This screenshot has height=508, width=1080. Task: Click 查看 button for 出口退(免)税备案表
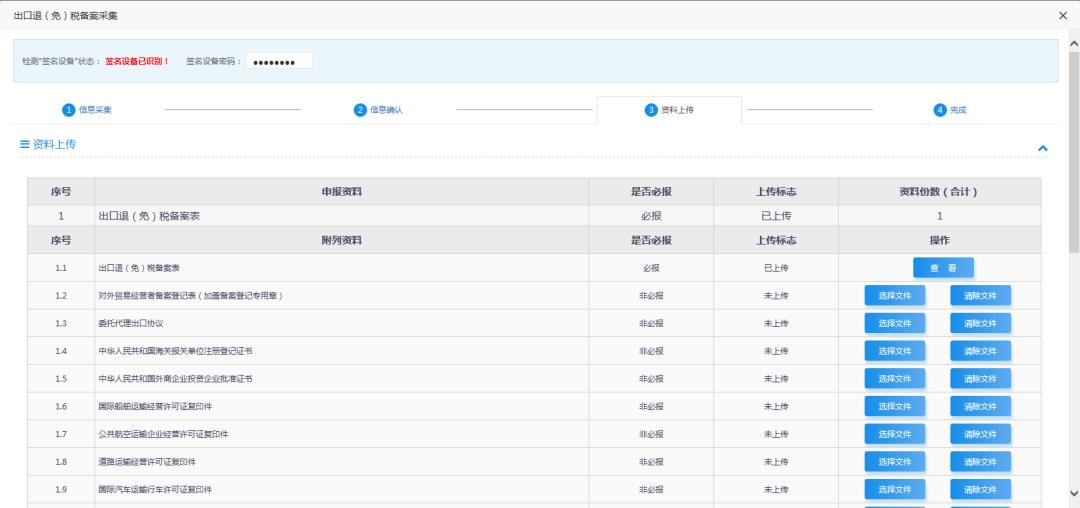click(x=943, y=268)
